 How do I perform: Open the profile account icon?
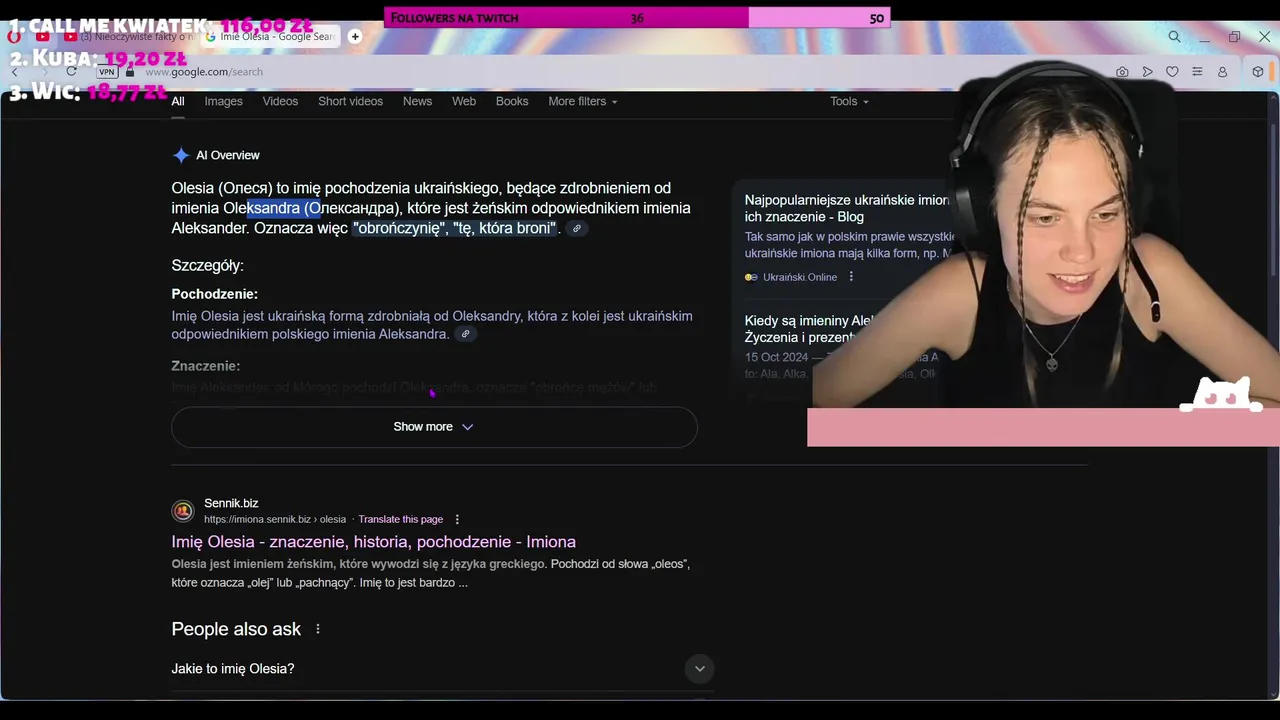point(1222,72)
